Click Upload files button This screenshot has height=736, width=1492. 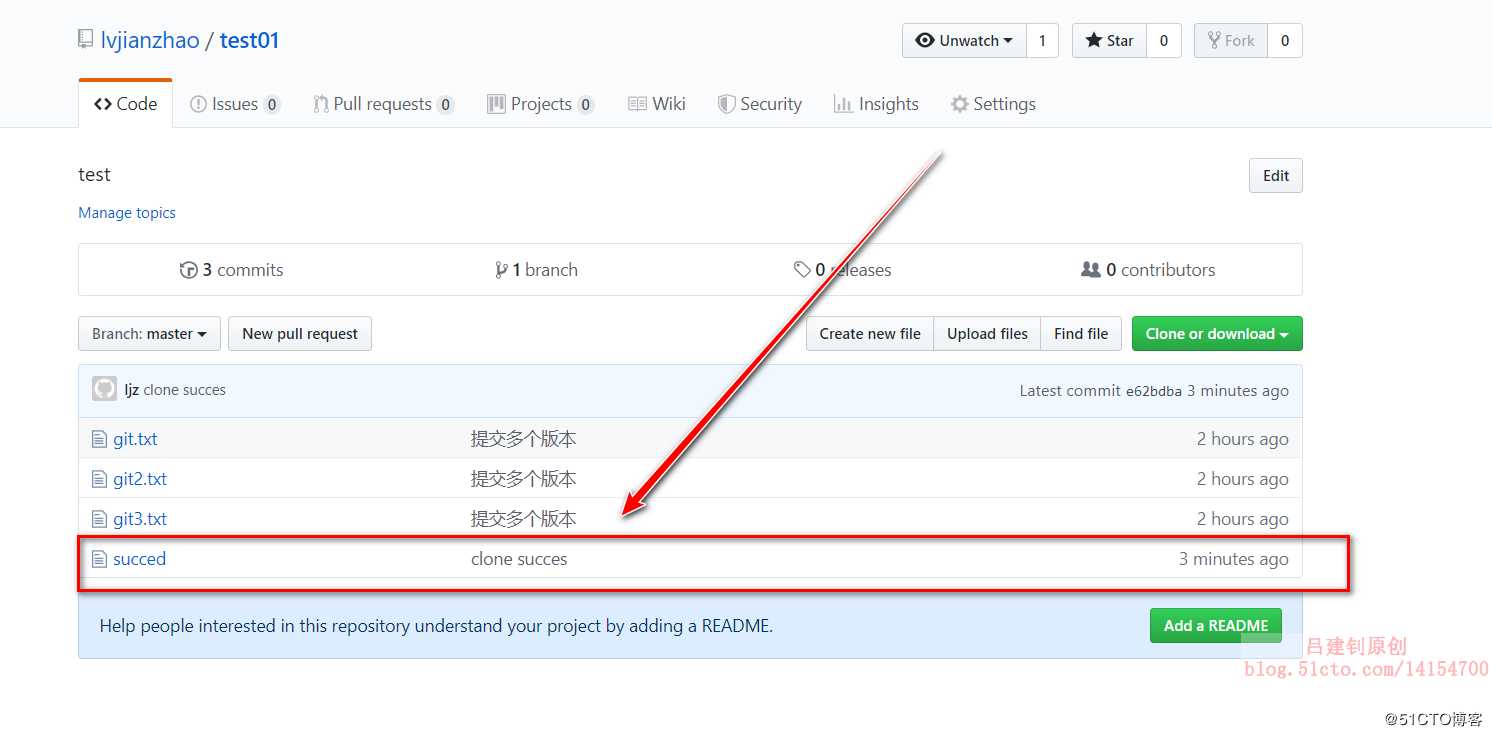(987, 334)
